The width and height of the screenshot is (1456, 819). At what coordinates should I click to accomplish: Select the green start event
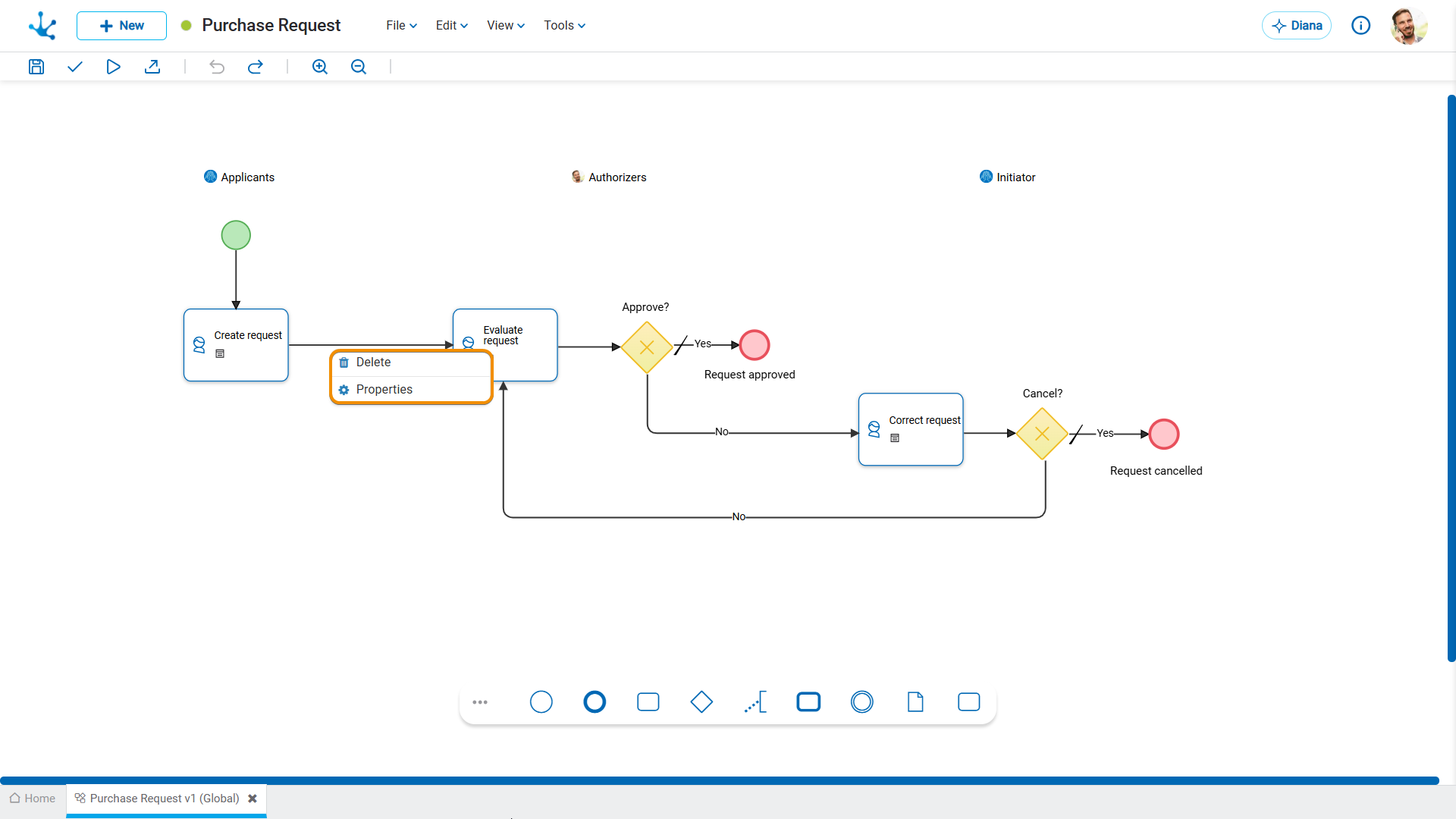236,235
